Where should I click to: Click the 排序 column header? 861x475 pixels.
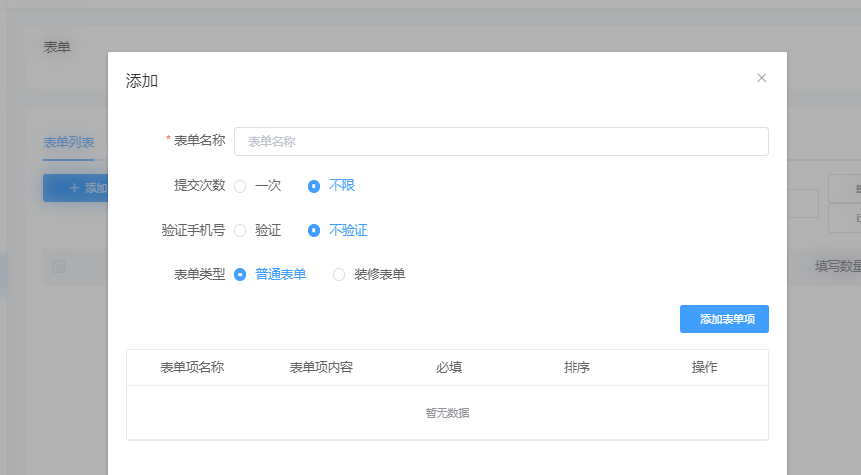[x=577, y=367]
